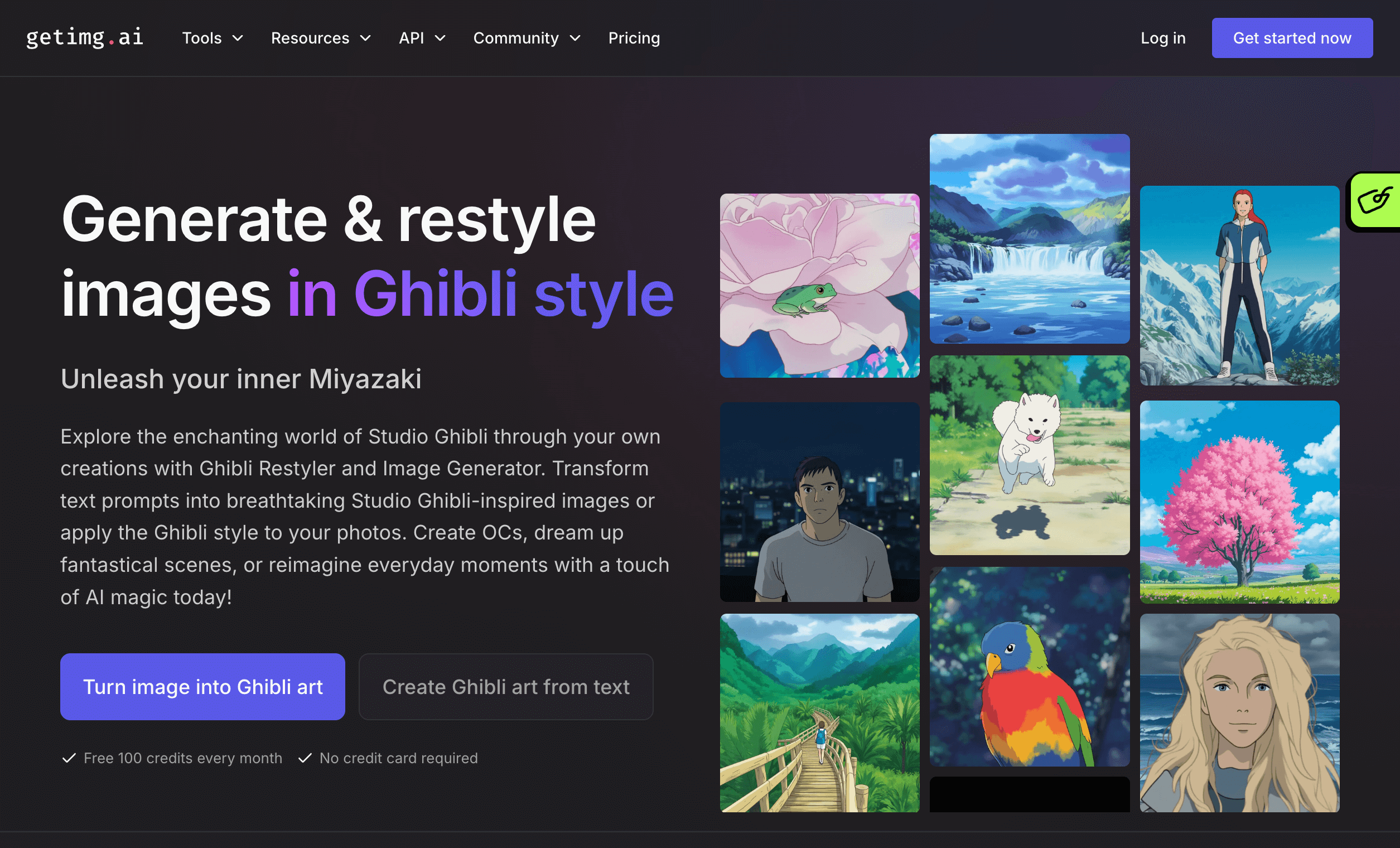
Task: Open the rainbow parrot thumbnail
Action: click(x=1030, y=668)
